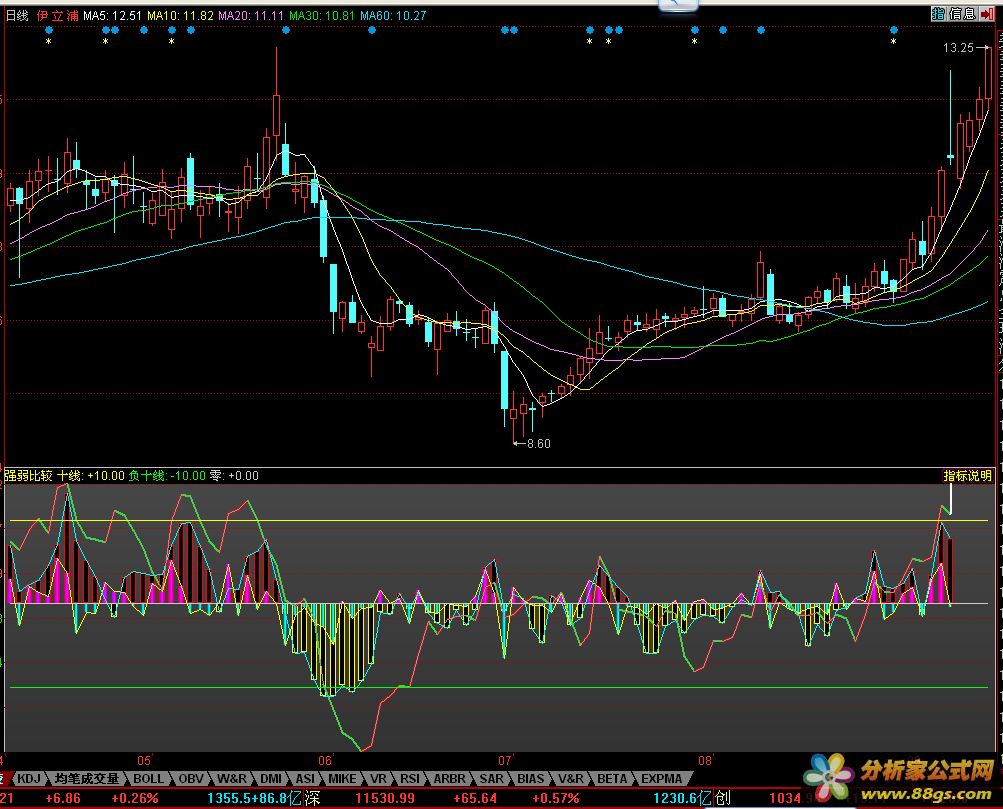Viewport: 1003px width, 809px height.
Task: Click the 11530.99 index value
Action: pos(384,798)
